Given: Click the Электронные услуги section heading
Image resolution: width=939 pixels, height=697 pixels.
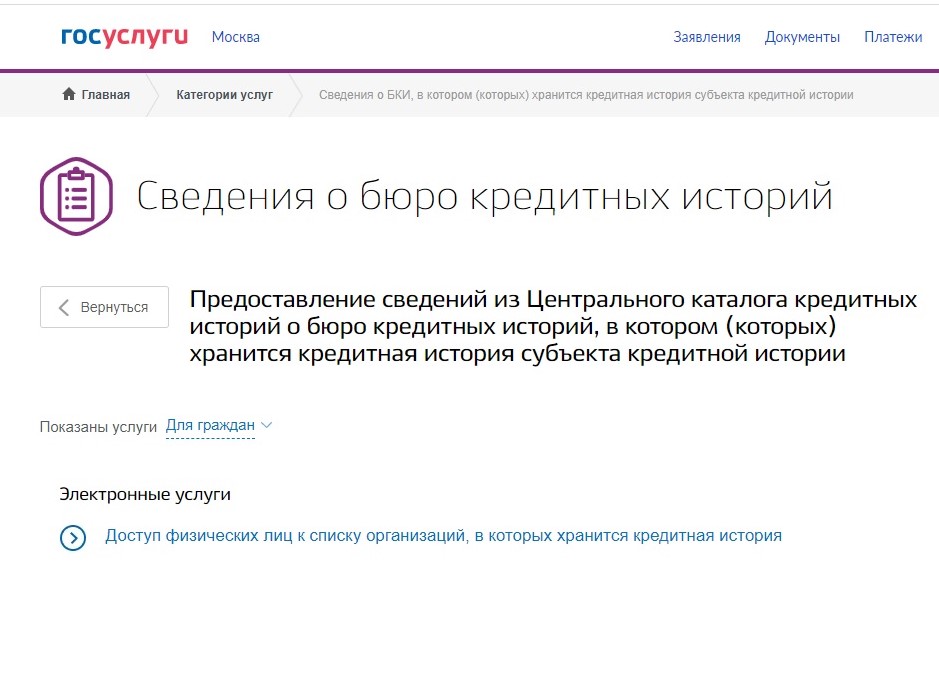Looking at the screenshot, I should [x=145, y=494].
